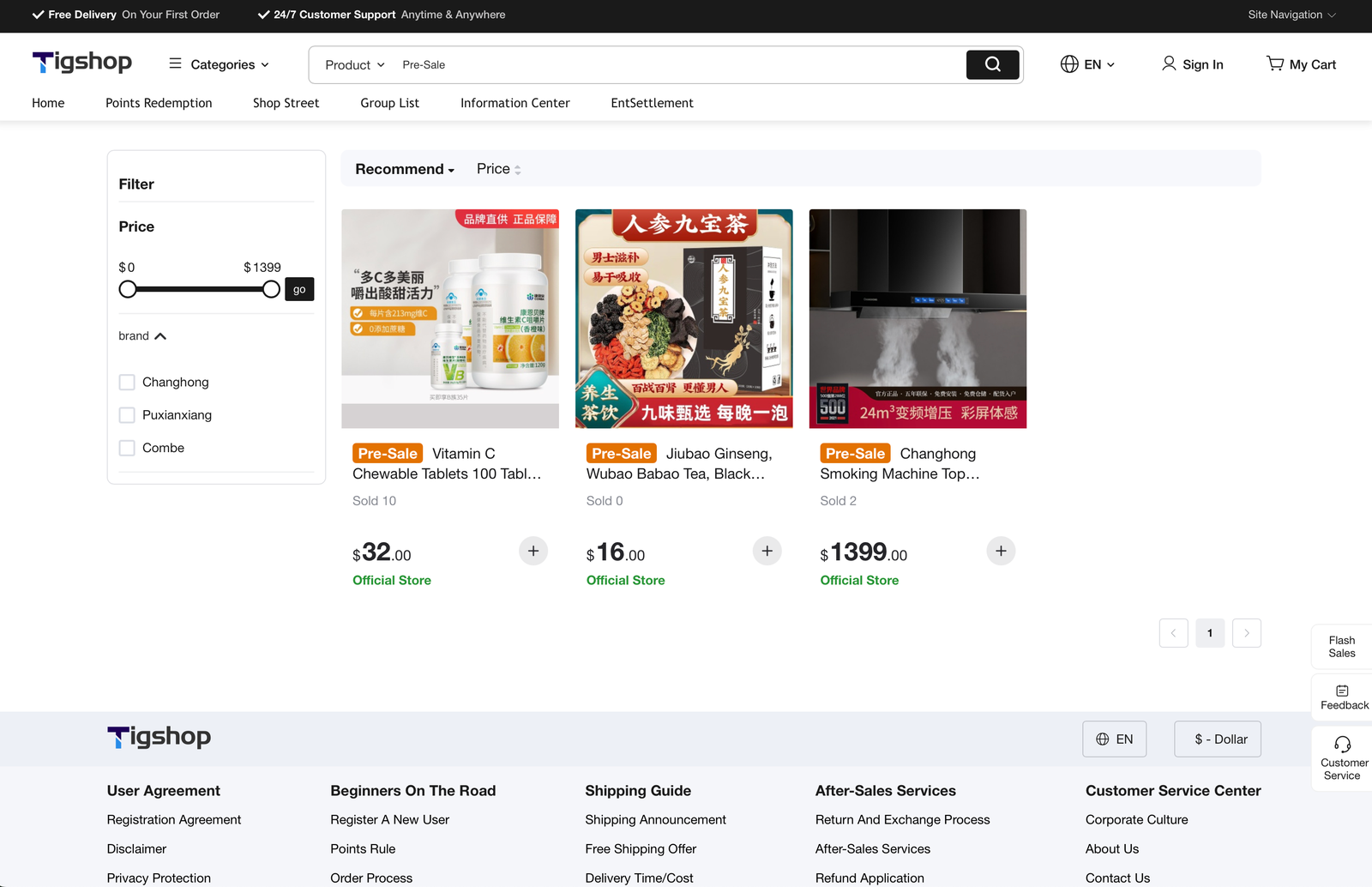The image size is (1372, 887).
Task: Check the Changhong brand filter
Action: tap(127, 383)
